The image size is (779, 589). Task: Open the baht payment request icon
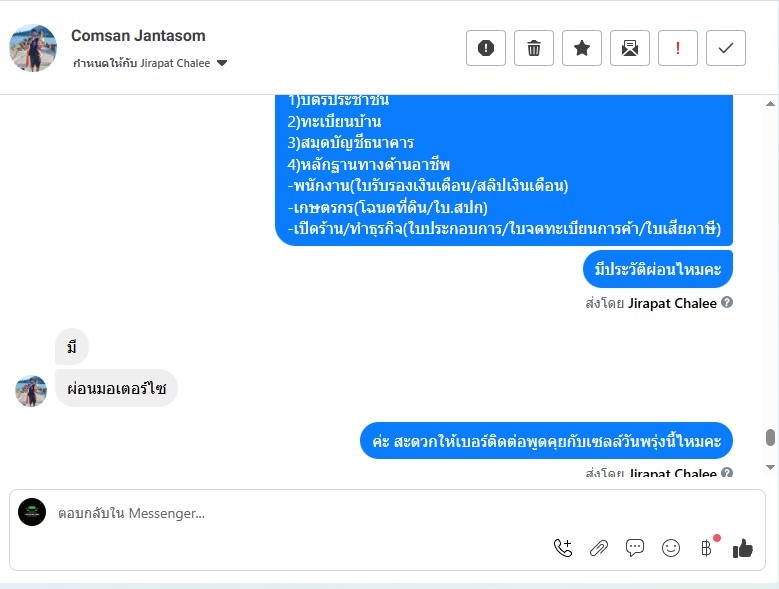pyautogui.click(x=707, y=547)
